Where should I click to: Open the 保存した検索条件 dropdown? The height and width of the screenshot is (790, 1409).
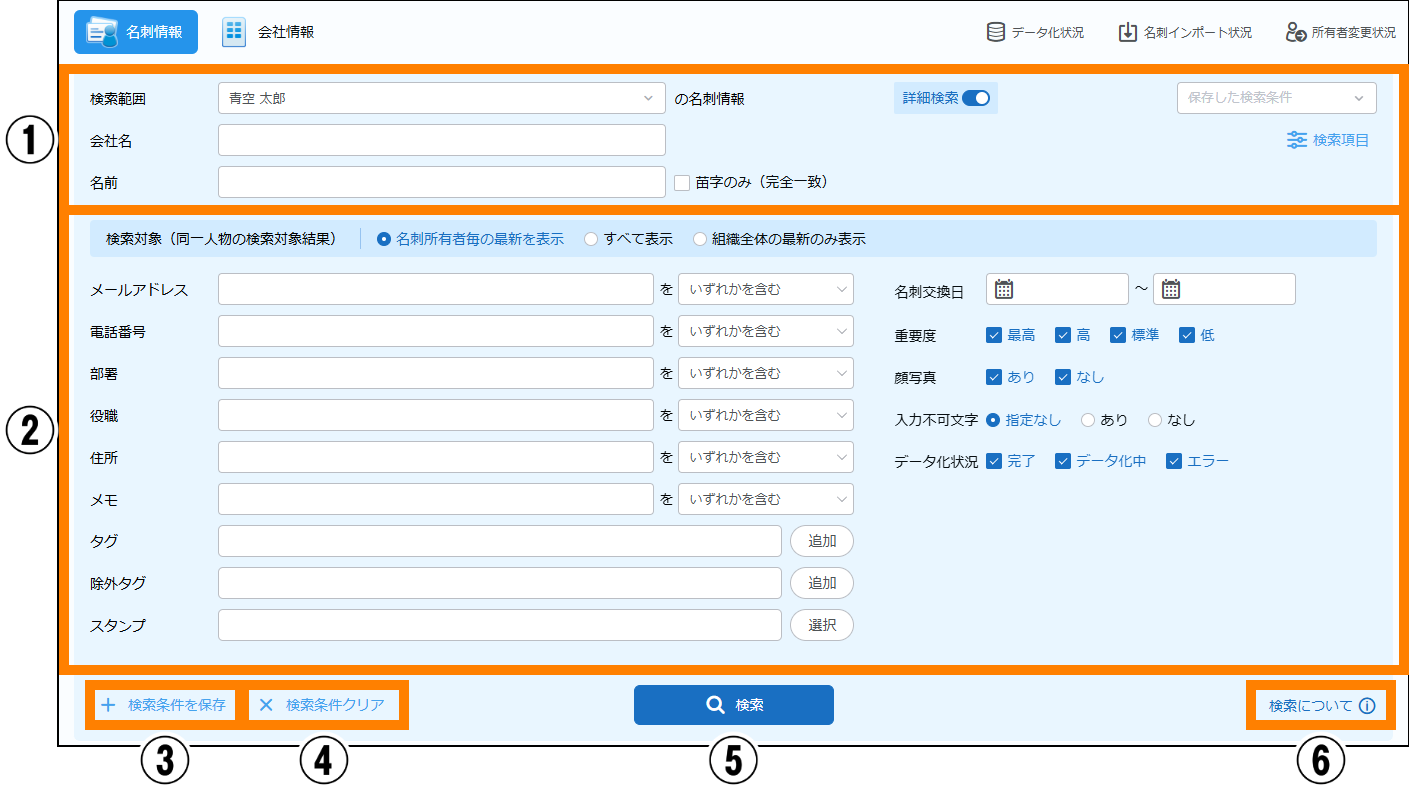(1276, 98)
